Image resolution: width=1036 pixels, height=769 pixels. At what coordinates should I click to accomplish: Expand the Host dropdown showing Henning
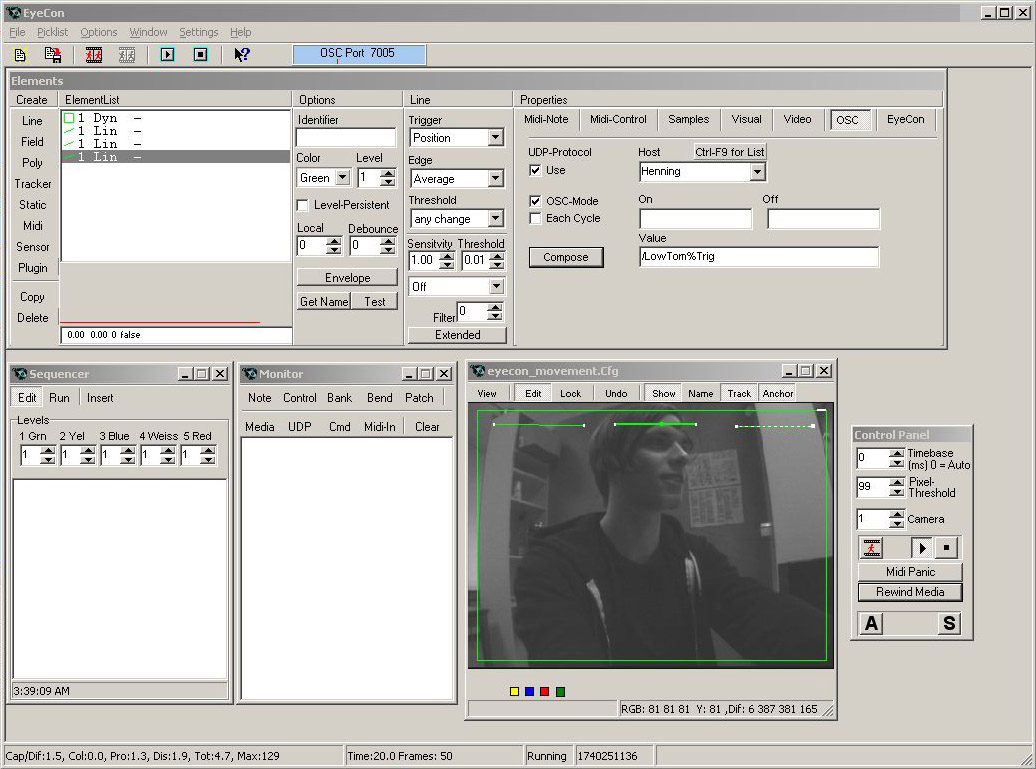(x=757, y=172)
